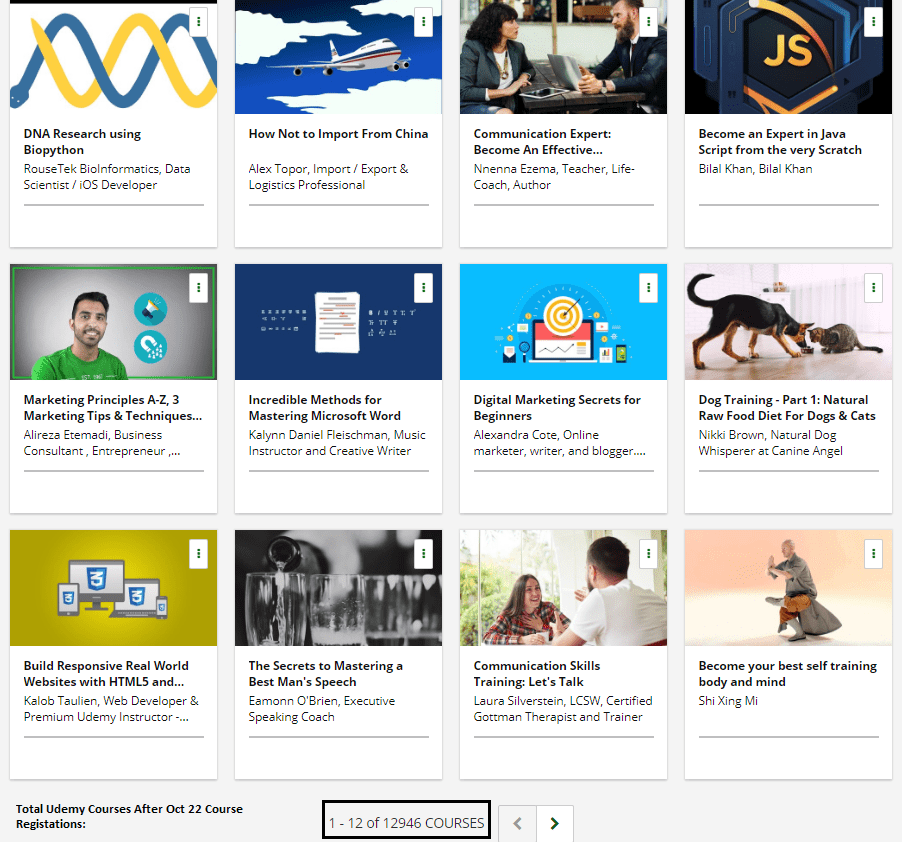This screenshot has height=842, width=902.
Task: Open kebab menu on Become your best self card
Action: [874, 554]
